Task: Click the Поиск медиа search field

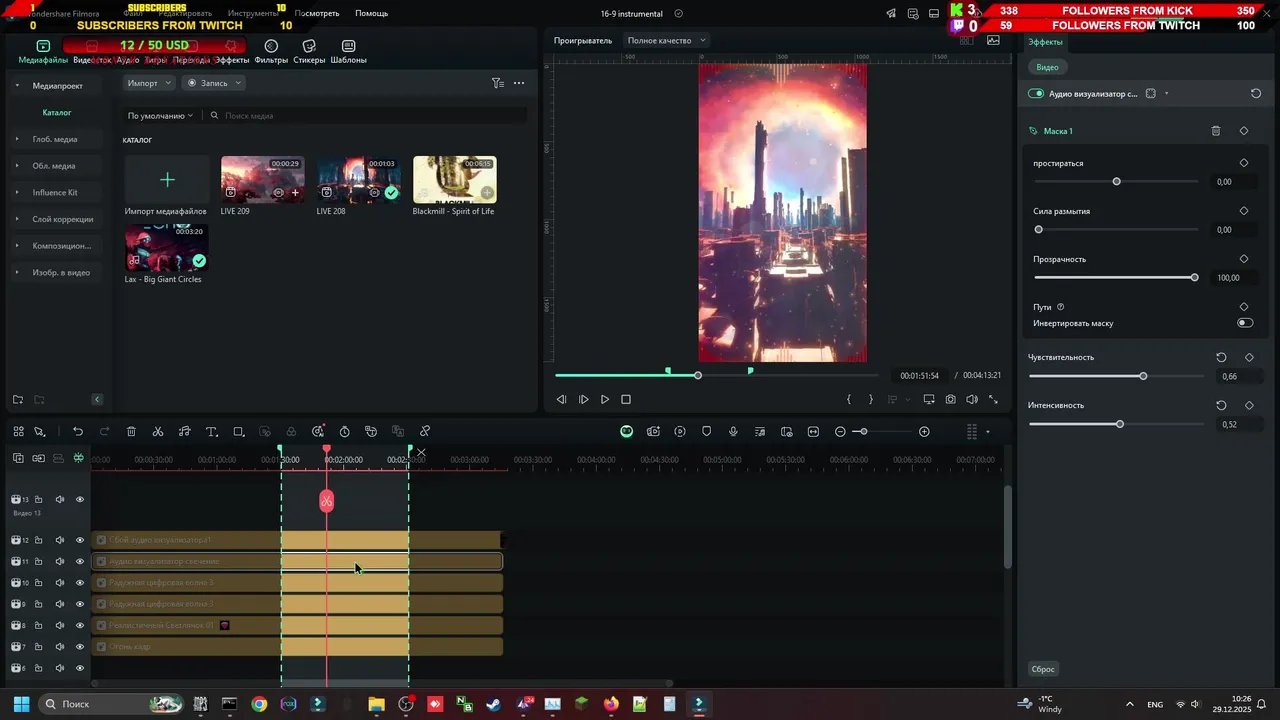Action: click(368, 116)
